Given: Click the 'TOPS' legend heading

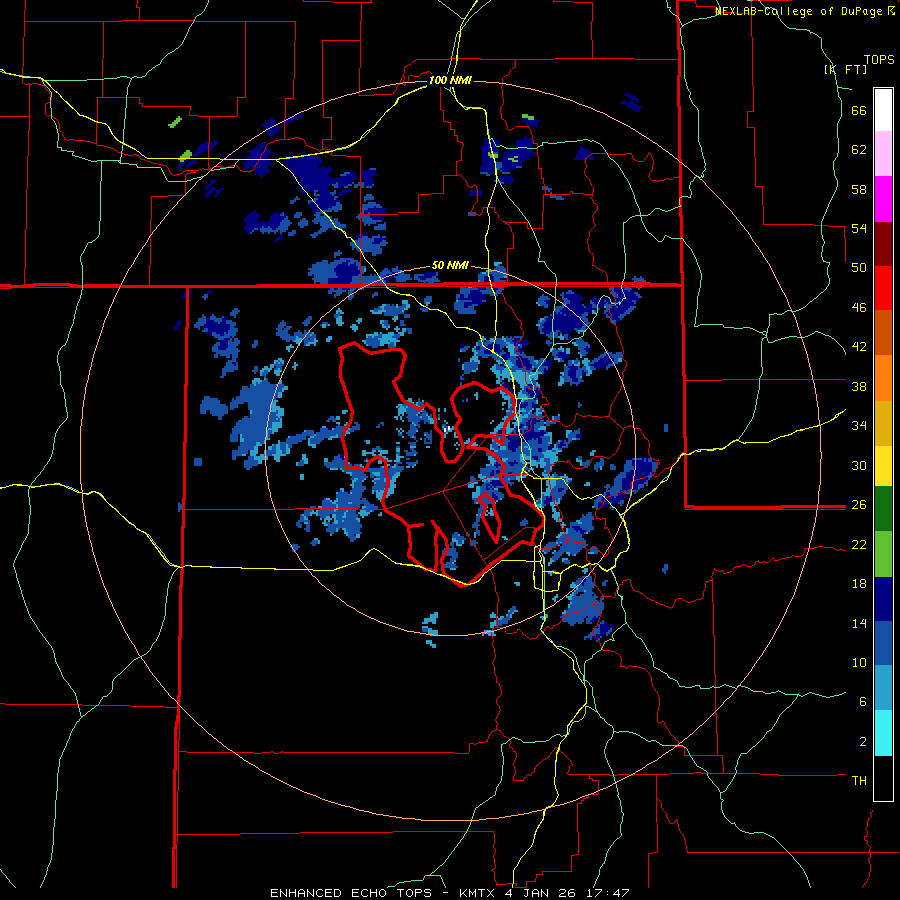Looking at the screenshot, I should click(x=879, y=60).
